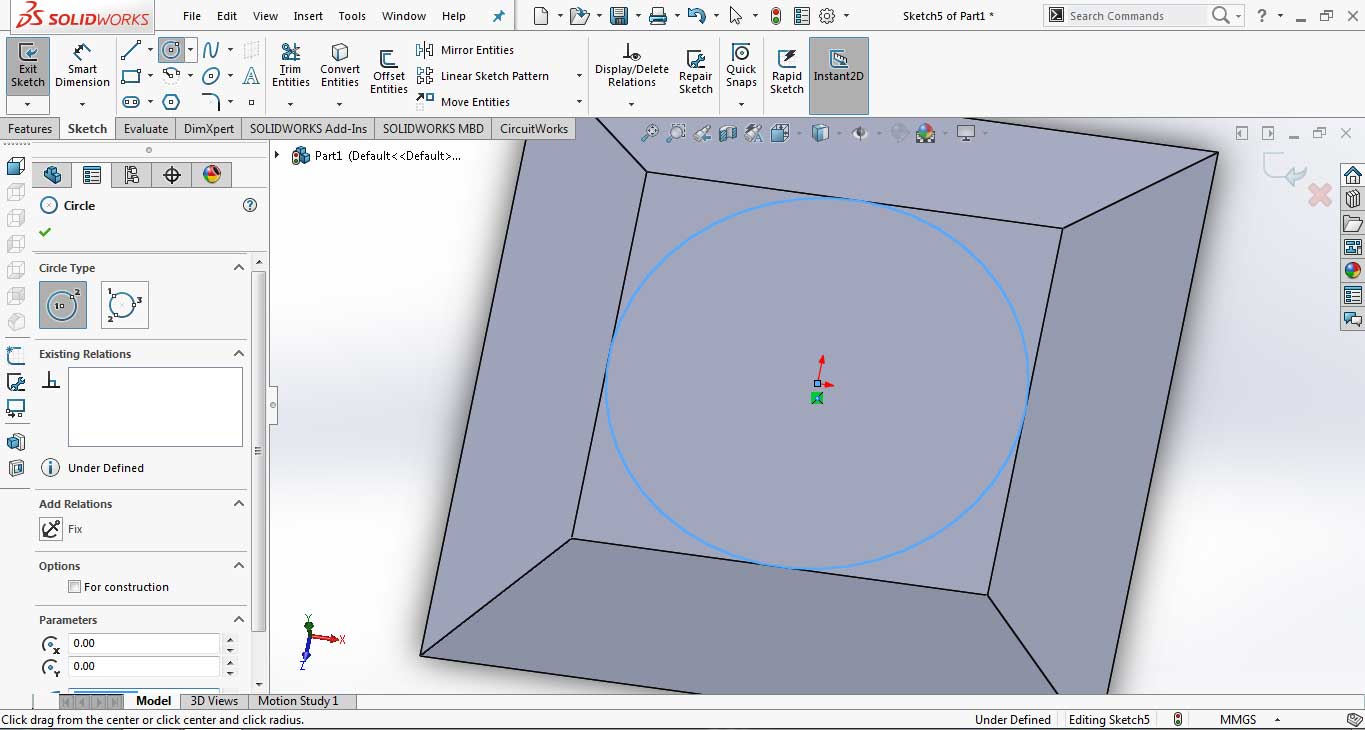Open the ConfigurationManager panel tab
The height and width of the screenshot is (730, 1365).
pos(132,175)
